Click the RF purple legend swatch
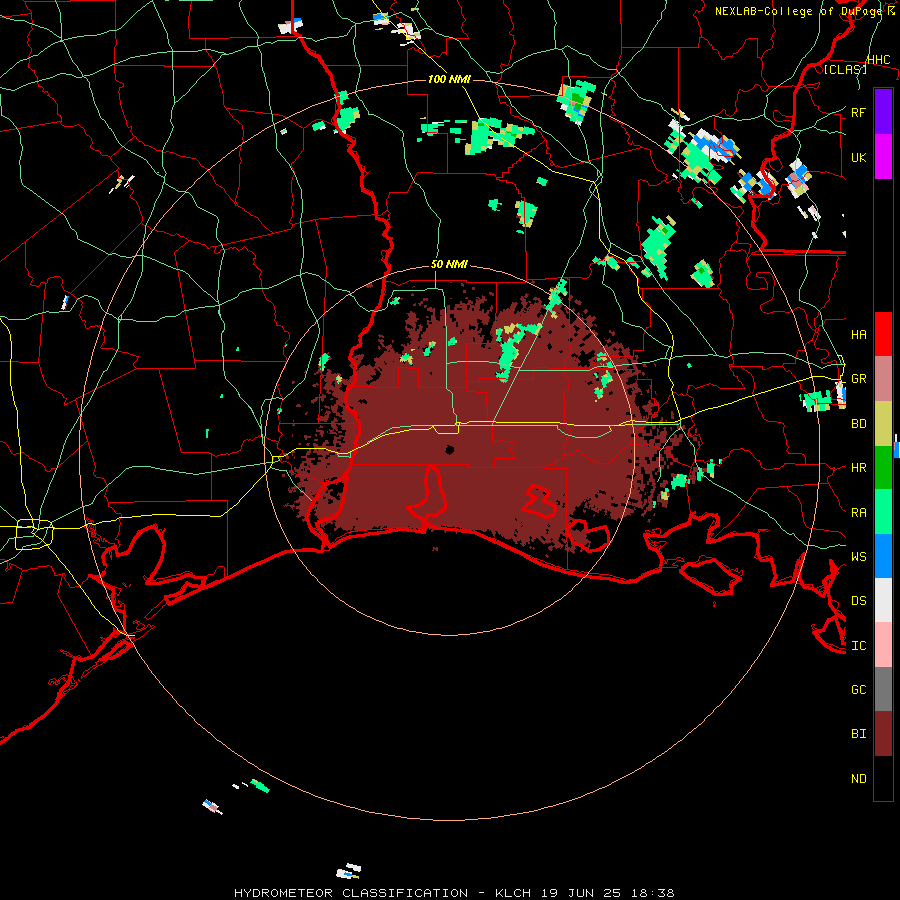 pyautogui.click(x=883, y=112)
